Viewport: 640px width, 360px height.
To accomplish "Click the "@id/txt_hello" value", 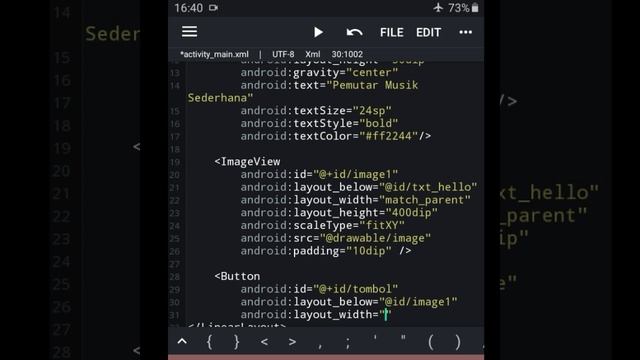I will point(428,187).
